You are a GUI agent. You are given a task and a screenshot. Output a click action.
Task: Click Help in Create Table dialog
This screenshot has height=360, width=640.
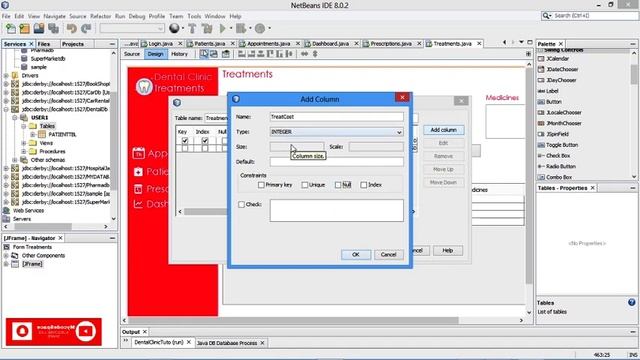coord(448,250)
